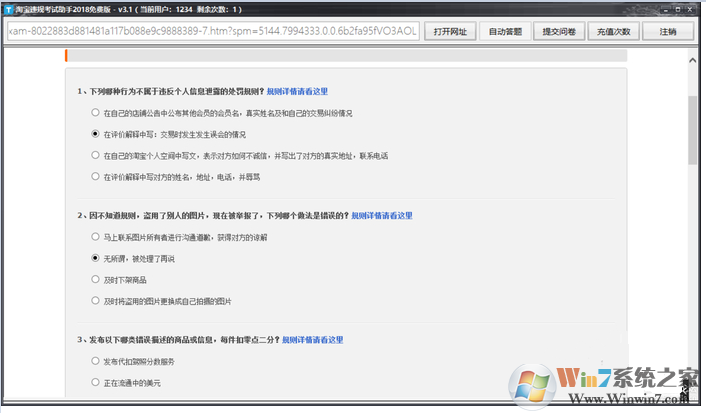
Task: Click the 自动答题 button
Action: coord(505,32)
